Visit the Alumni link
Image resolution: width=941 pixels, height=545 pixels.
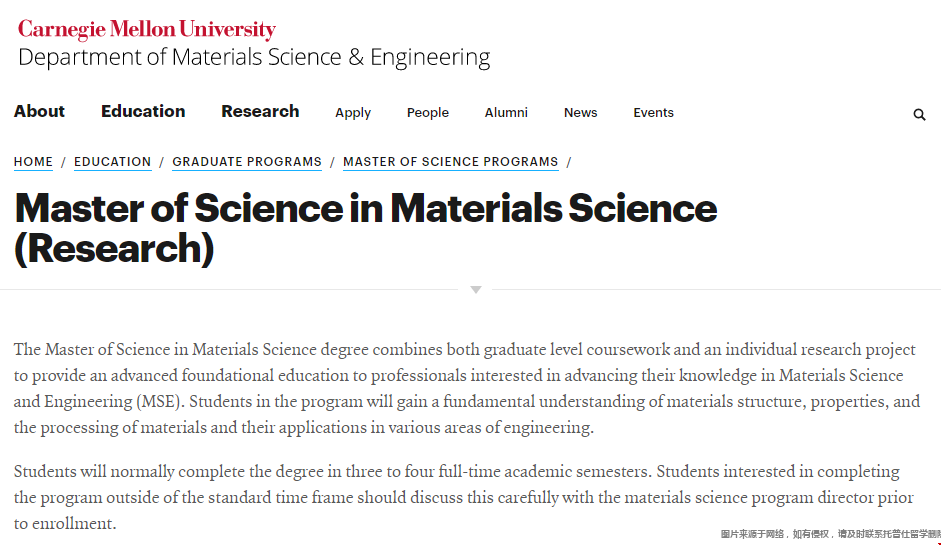pyautogui.click(x=506, y=113)
